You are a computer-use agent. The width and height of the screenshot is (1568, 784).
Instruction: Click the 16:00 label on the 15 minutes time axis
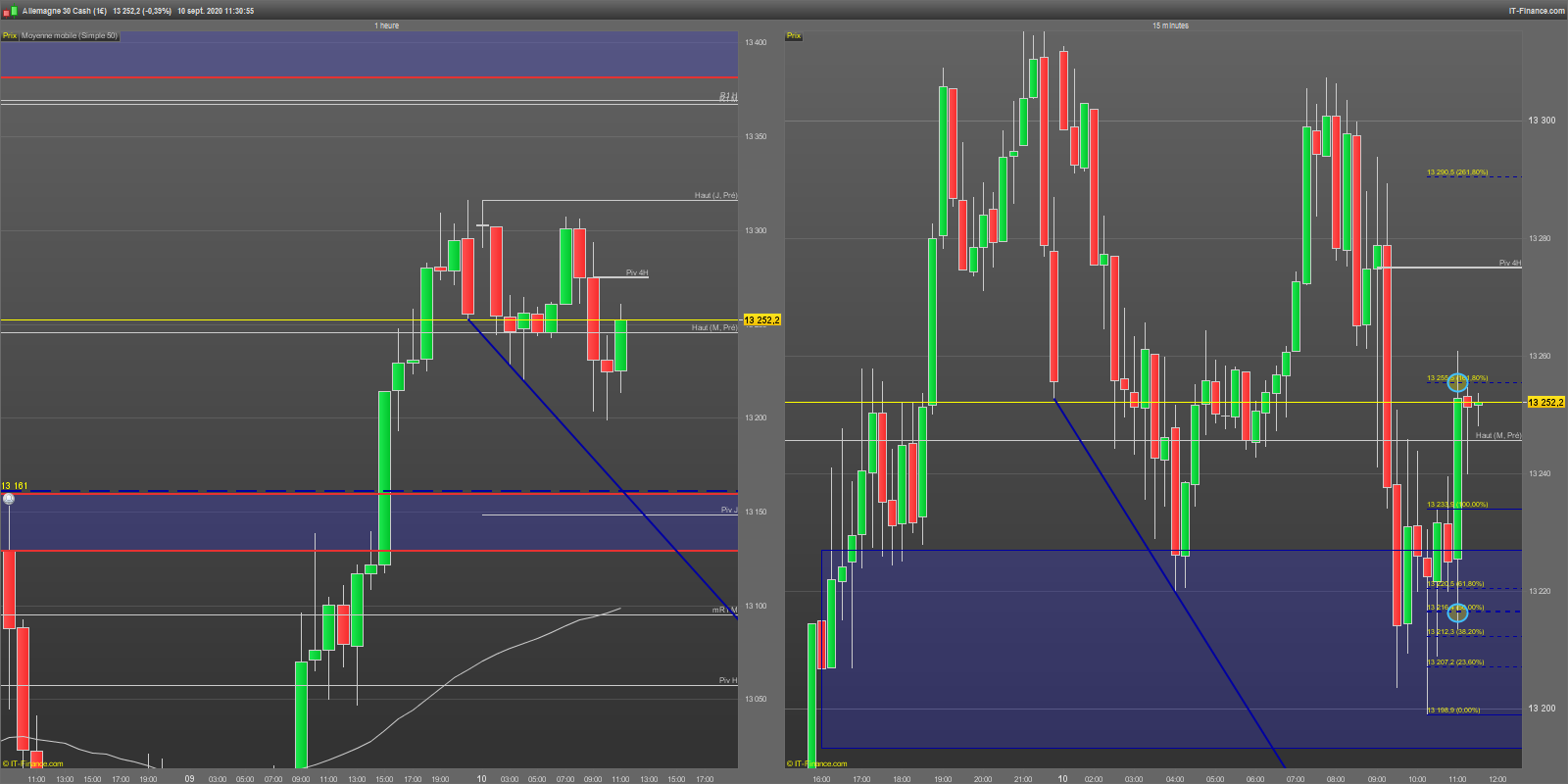pyautogui.click(x=821, y=779)
